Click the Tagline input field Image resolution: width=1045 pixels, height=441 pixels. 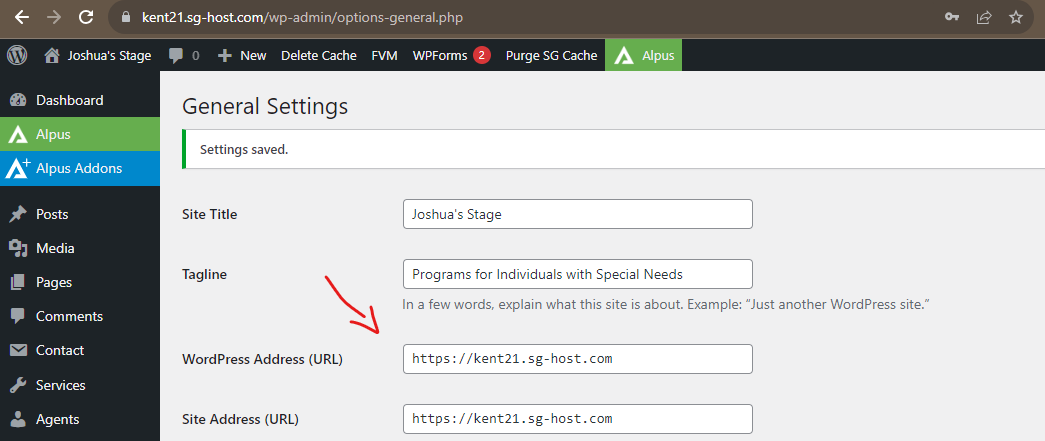click(x=578, y=274)
